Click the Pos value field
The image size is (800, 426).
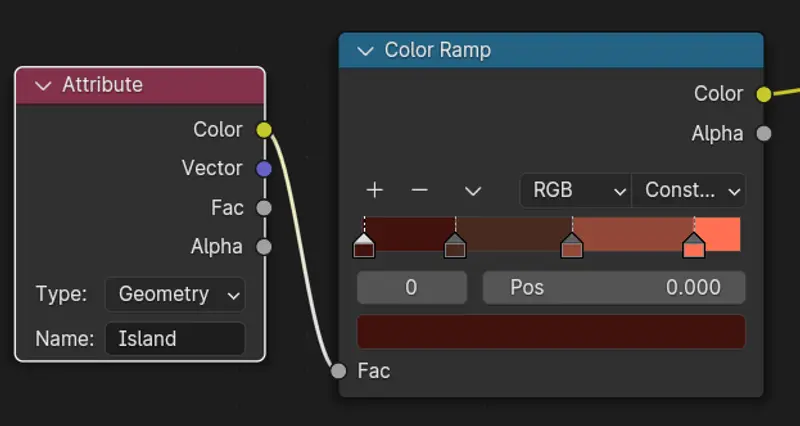click(614, 288)
